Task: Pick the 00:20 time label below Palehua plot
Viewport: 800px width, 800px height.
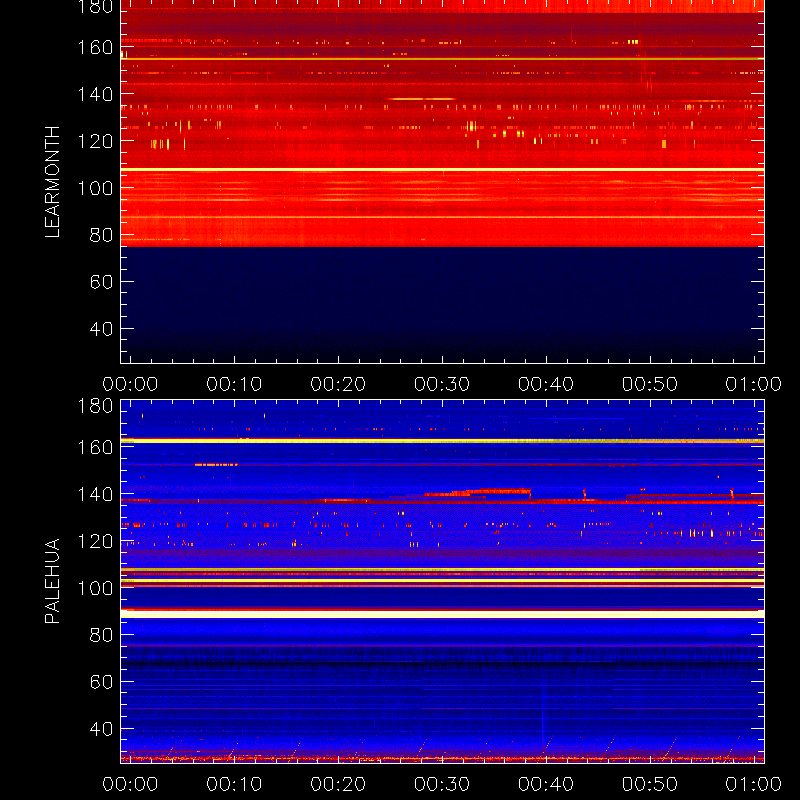Action: [338, 784]
